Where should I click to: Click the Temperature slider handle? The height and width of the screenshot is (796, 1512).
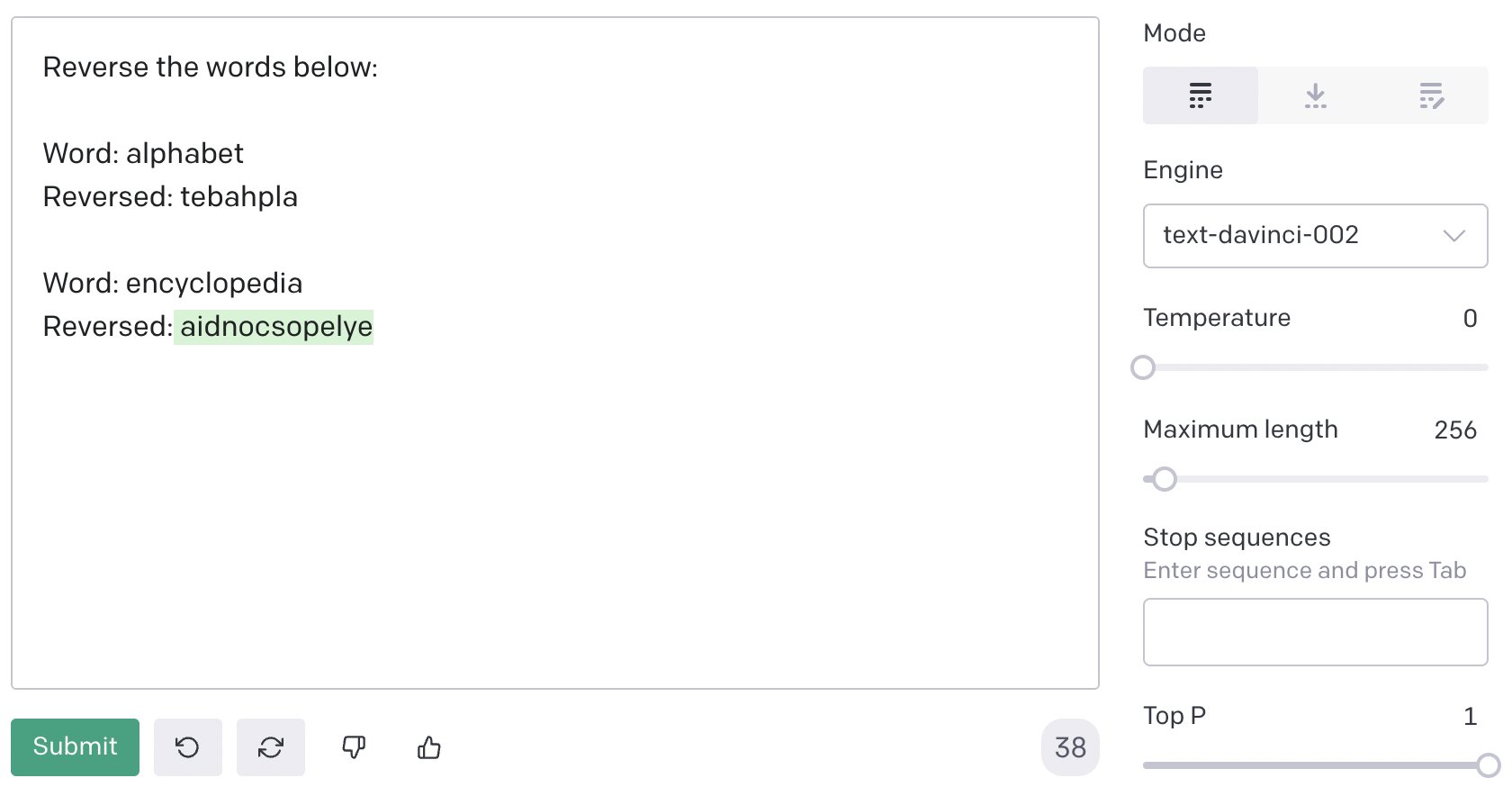pos(1143,367)
